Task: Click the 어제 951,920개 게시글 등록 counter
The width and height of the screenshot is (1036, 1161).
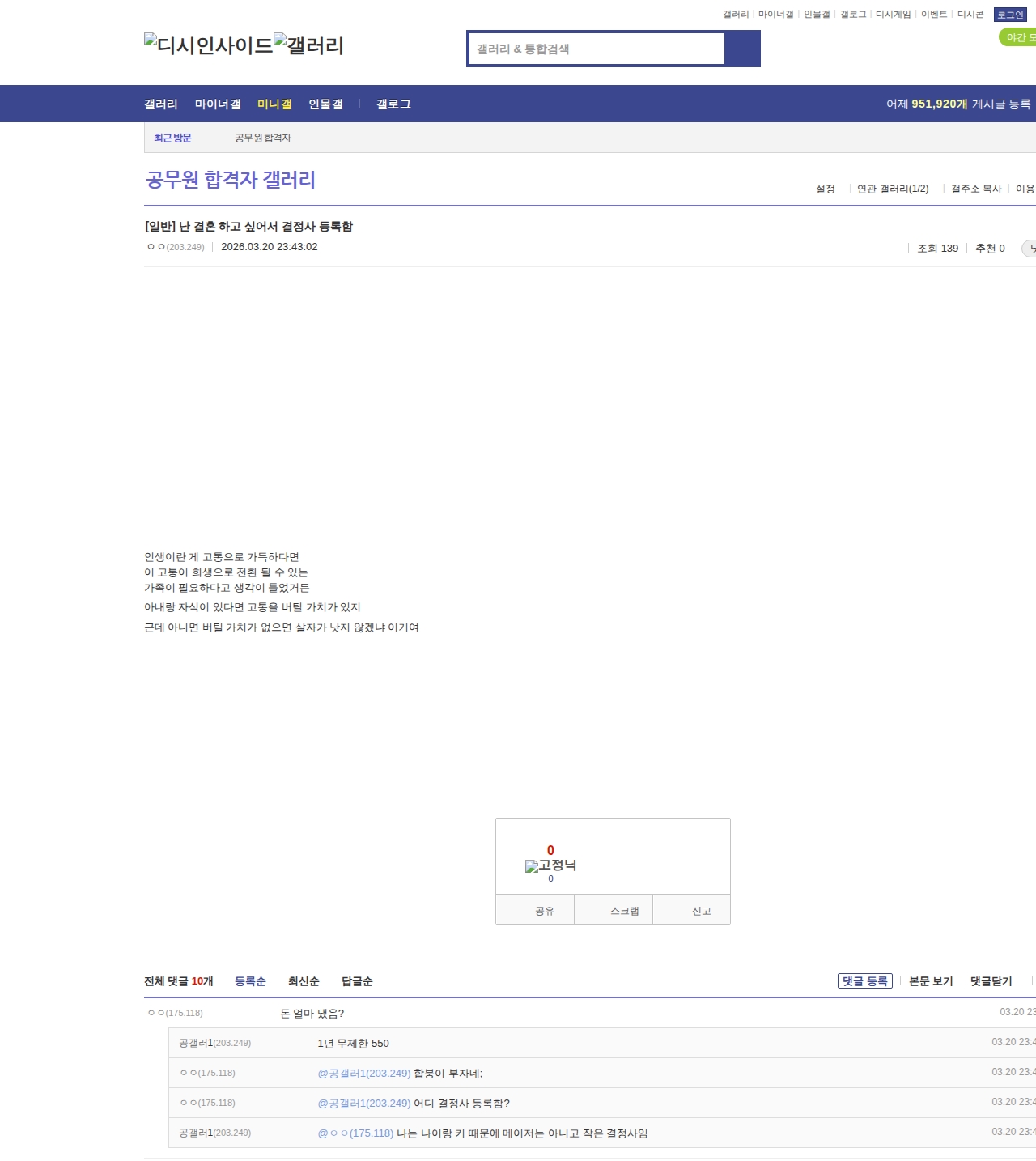Action: (x=958, y=104)
